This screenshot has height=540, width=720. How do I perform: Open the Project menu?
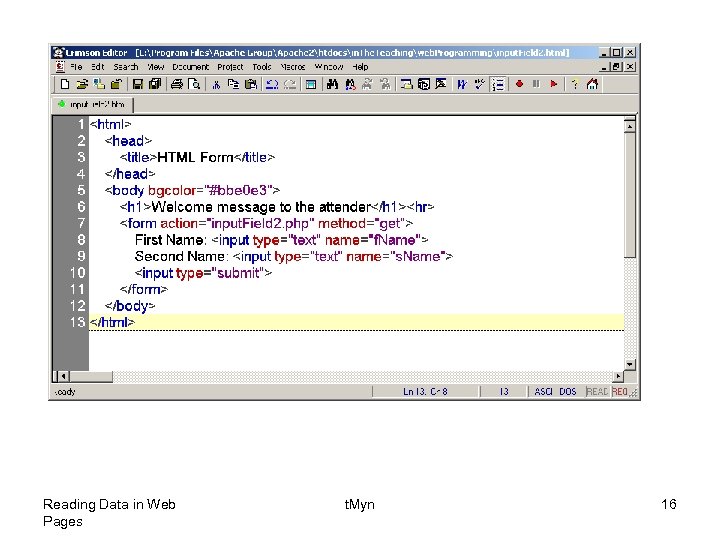(230, 67)
